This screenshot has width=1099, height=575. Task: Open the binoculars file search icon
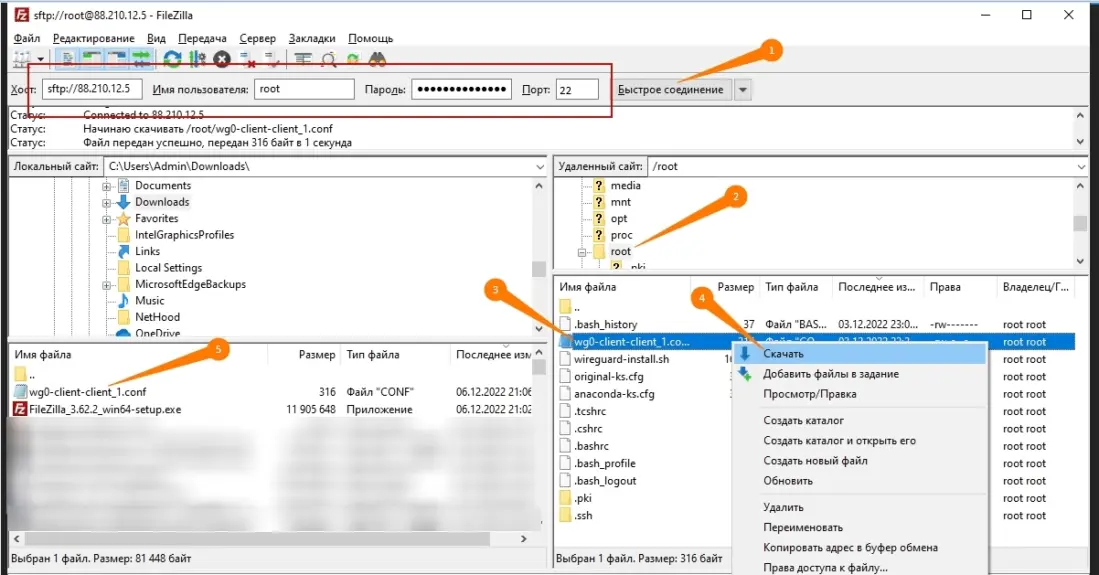click(378, 60)
